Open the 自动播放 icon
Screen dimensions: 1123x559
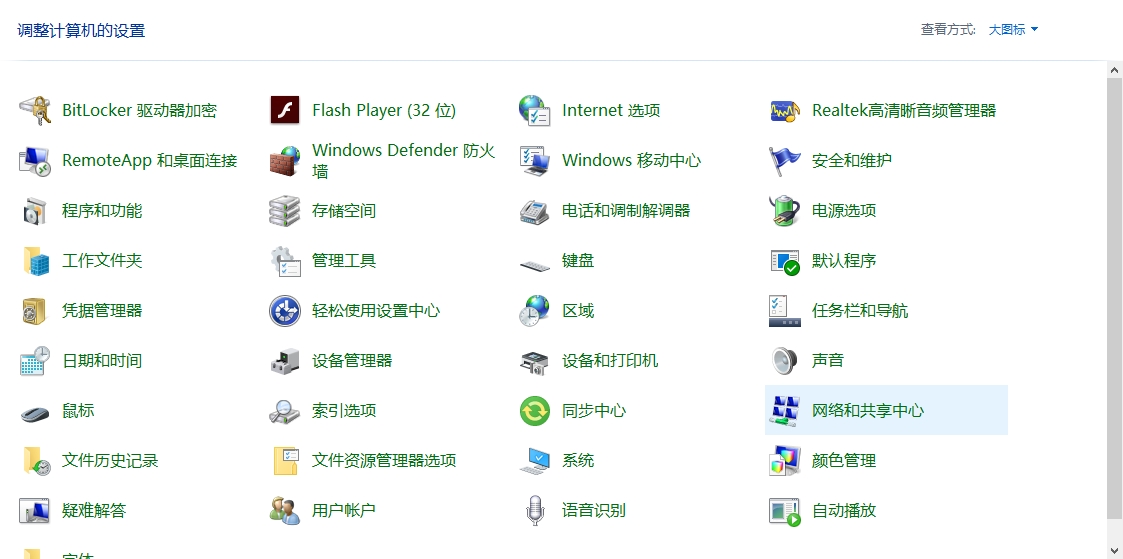[x=784, y=510]
